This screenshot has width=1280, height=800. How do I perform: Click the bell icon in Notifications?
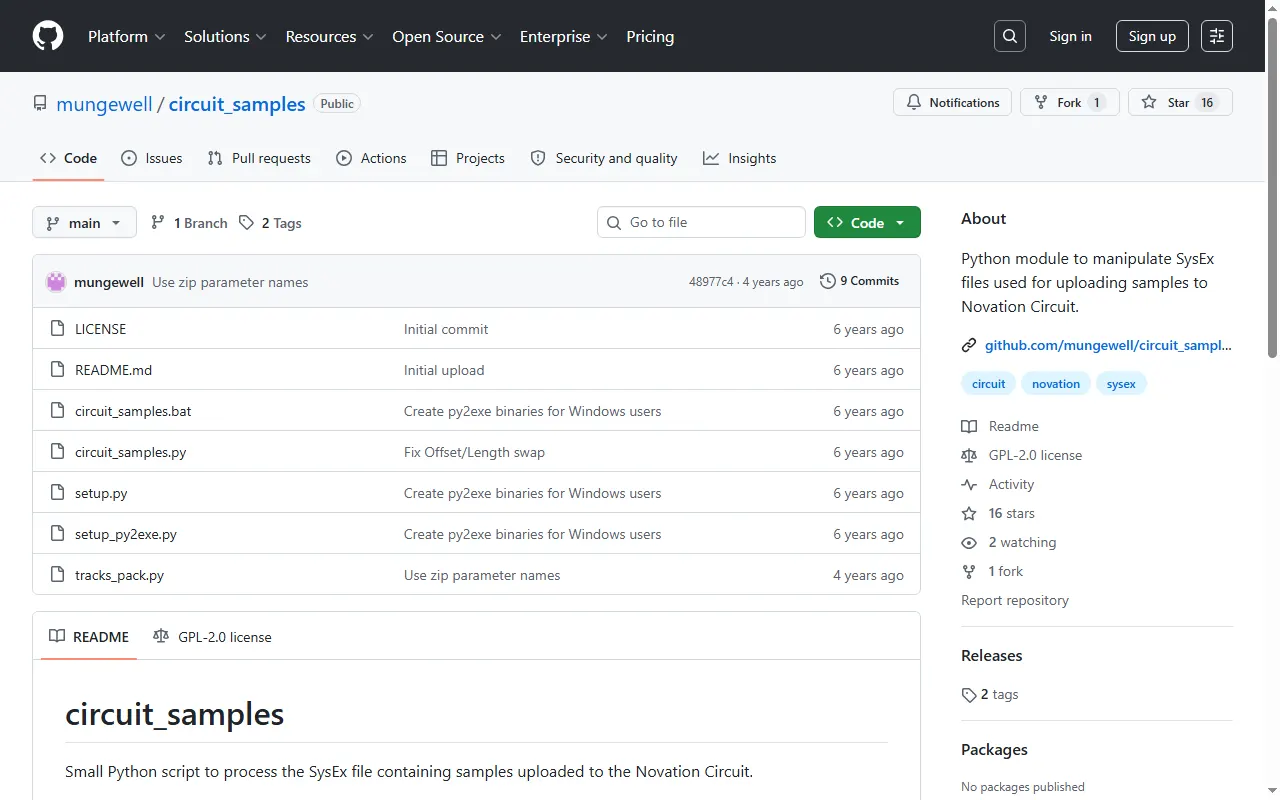(914, 102)
